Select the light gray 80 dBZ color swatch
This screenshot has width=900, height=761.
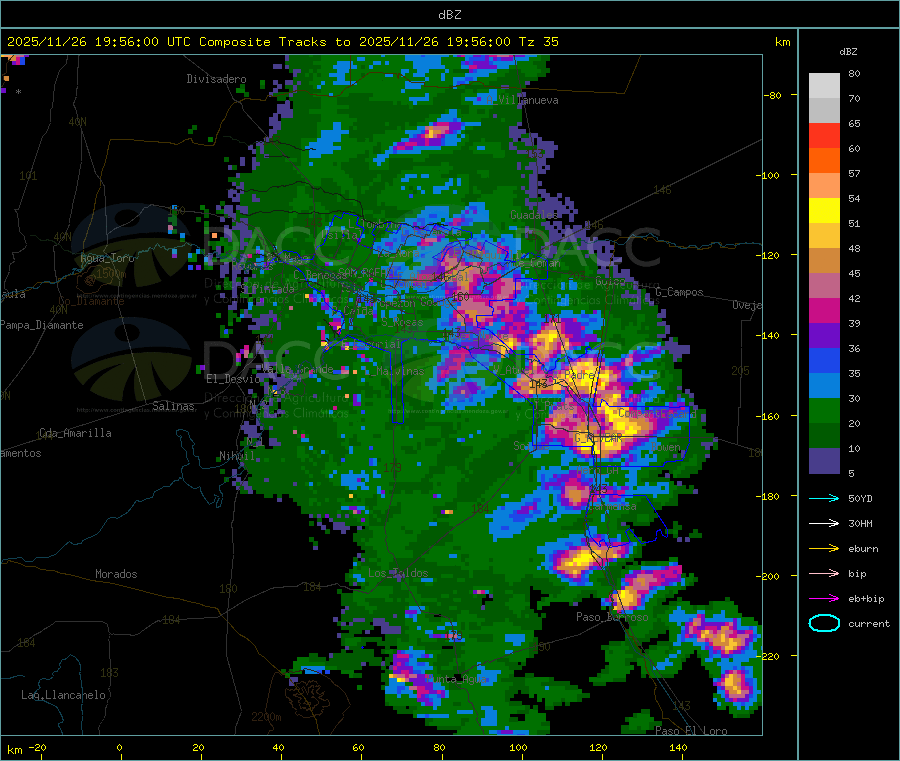click(824, 86)
